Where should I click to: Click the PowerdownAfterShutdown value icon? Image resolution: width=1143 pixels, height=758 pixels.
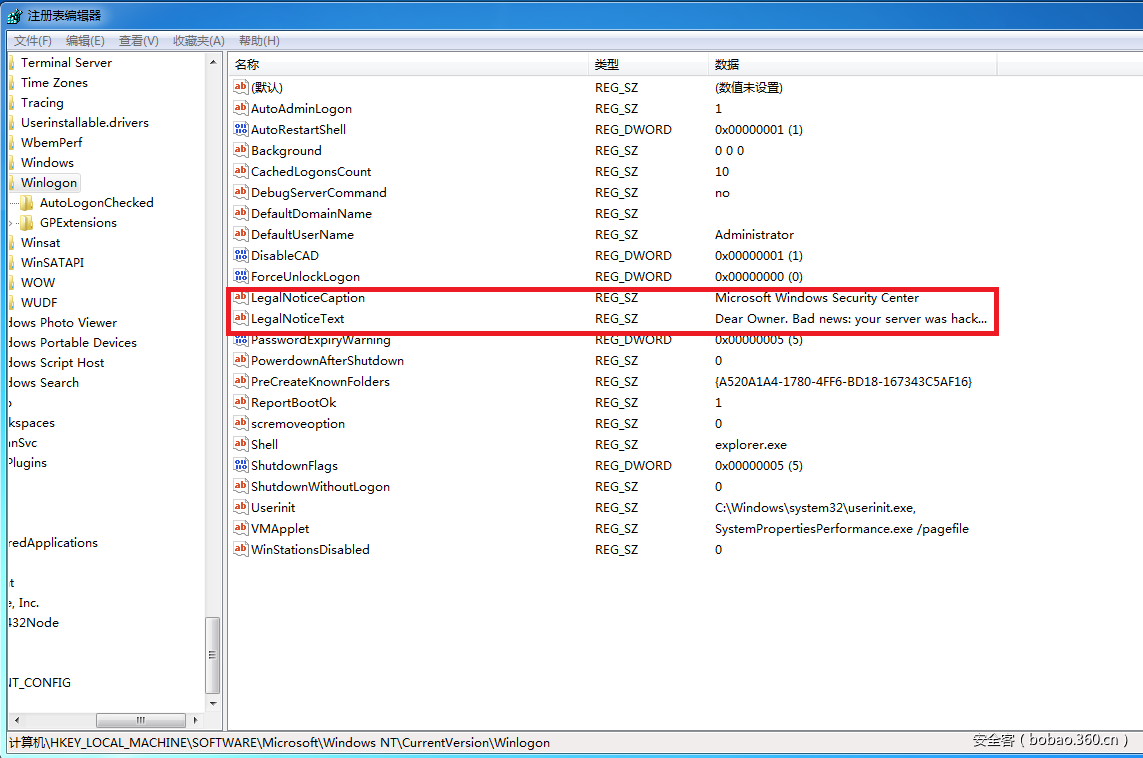pyautogui.click(x=241, y=360)
